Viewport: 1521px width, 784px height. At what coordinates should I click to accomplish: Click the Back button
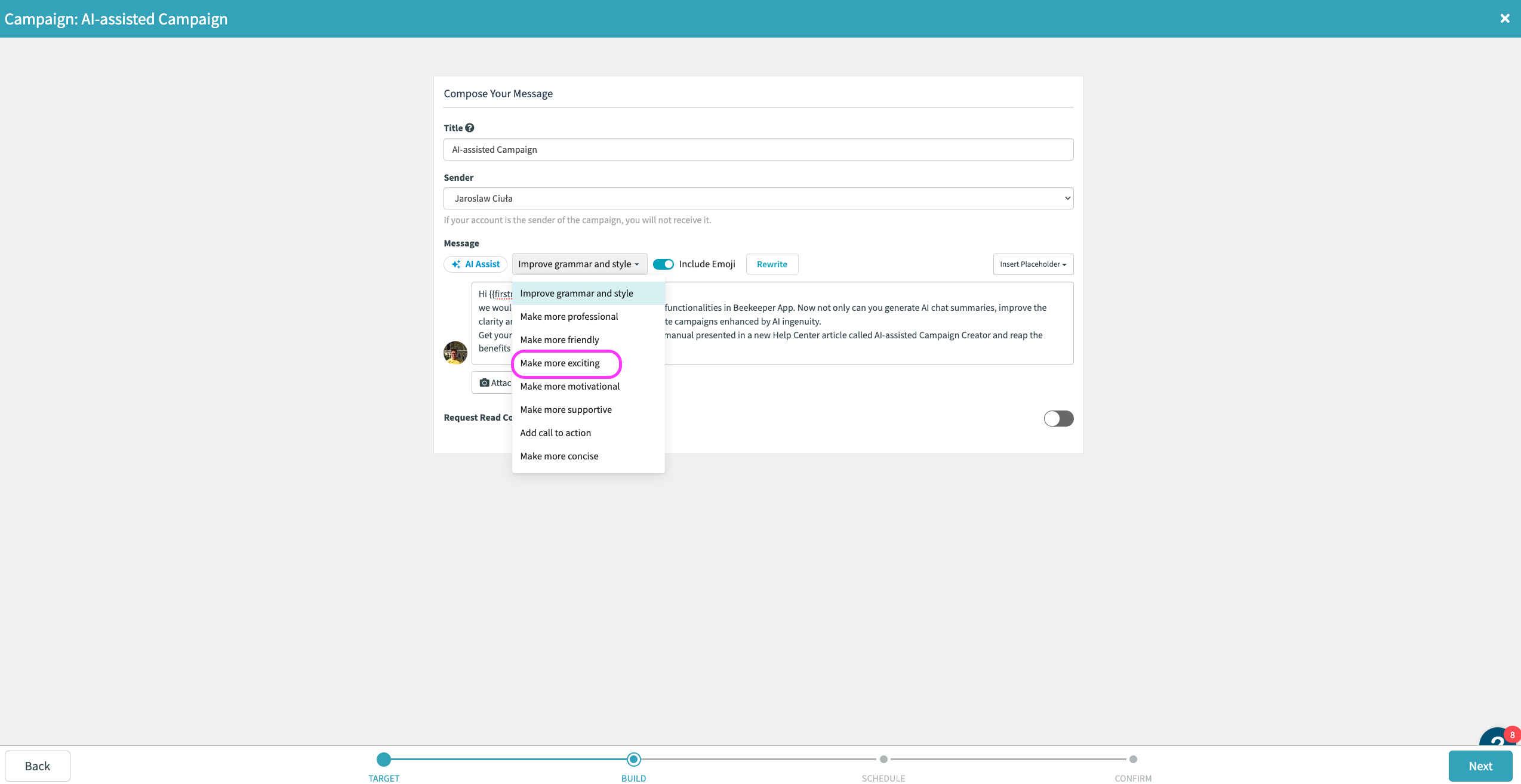[x=38, y=766]
